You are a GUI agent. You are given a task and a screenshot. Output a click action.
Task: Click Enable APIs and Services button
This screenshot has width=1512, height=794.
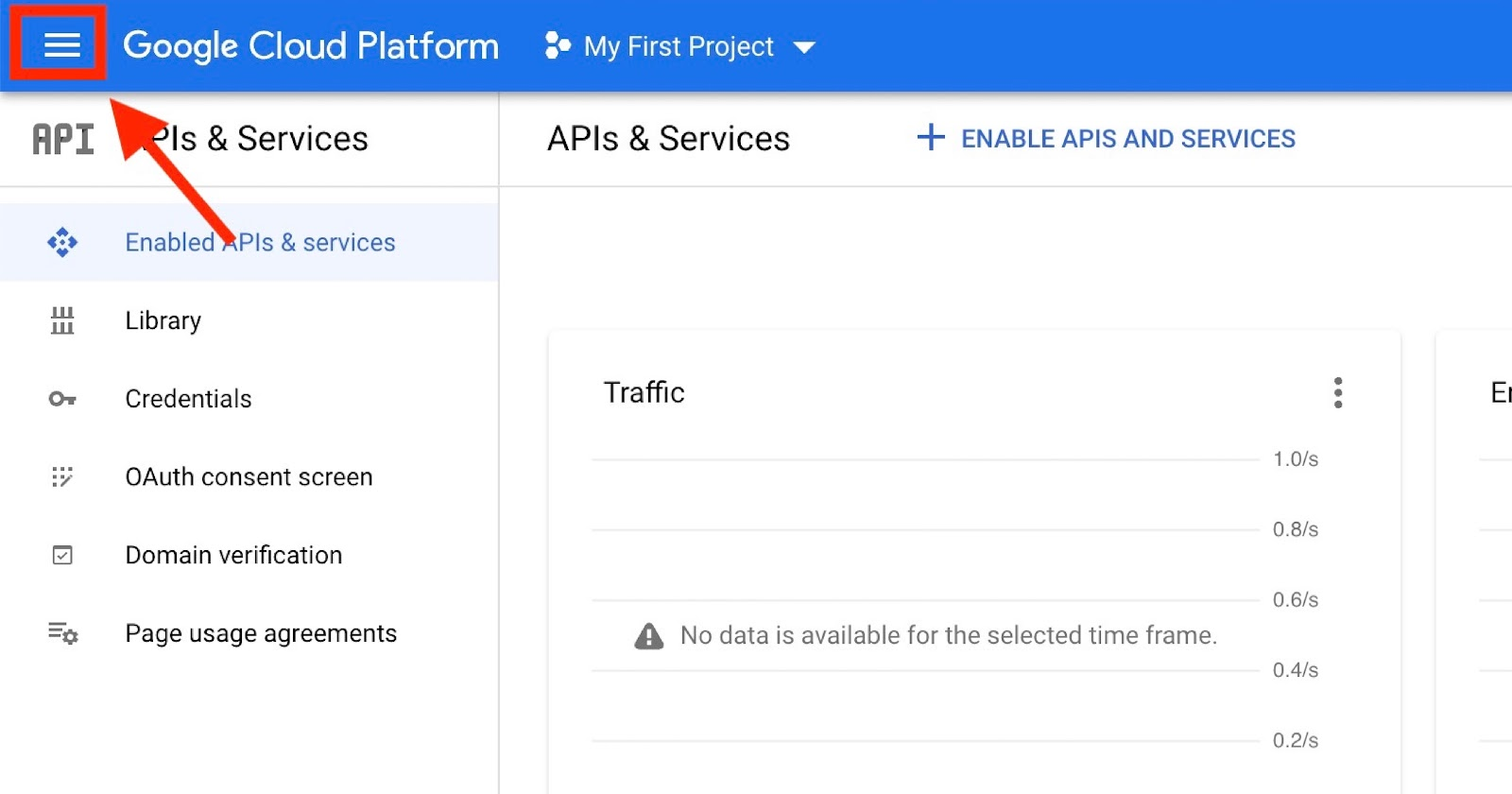1106,138
